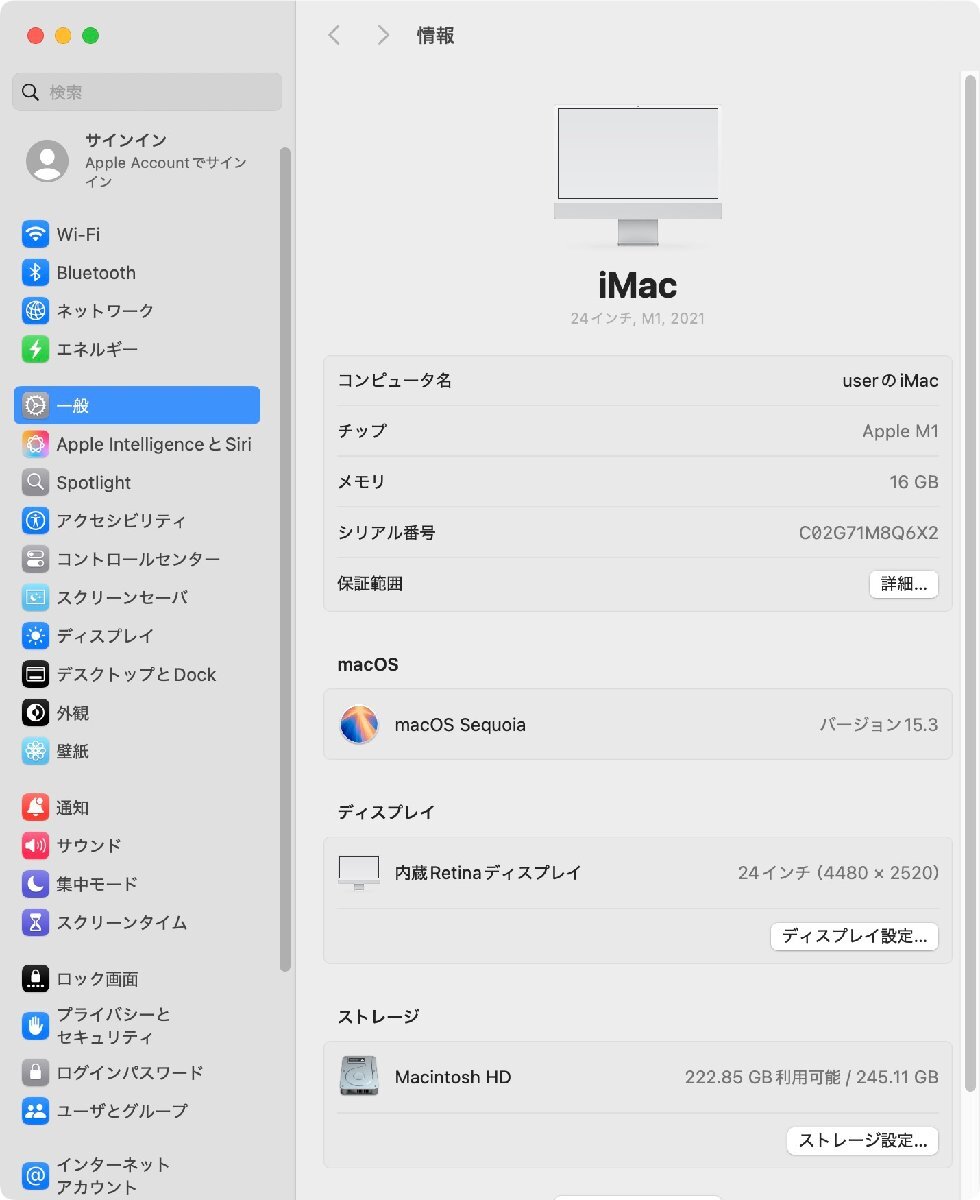Open ストレージ設定... button
This screenshot has width=980, height=1200.
[862, 1140]
